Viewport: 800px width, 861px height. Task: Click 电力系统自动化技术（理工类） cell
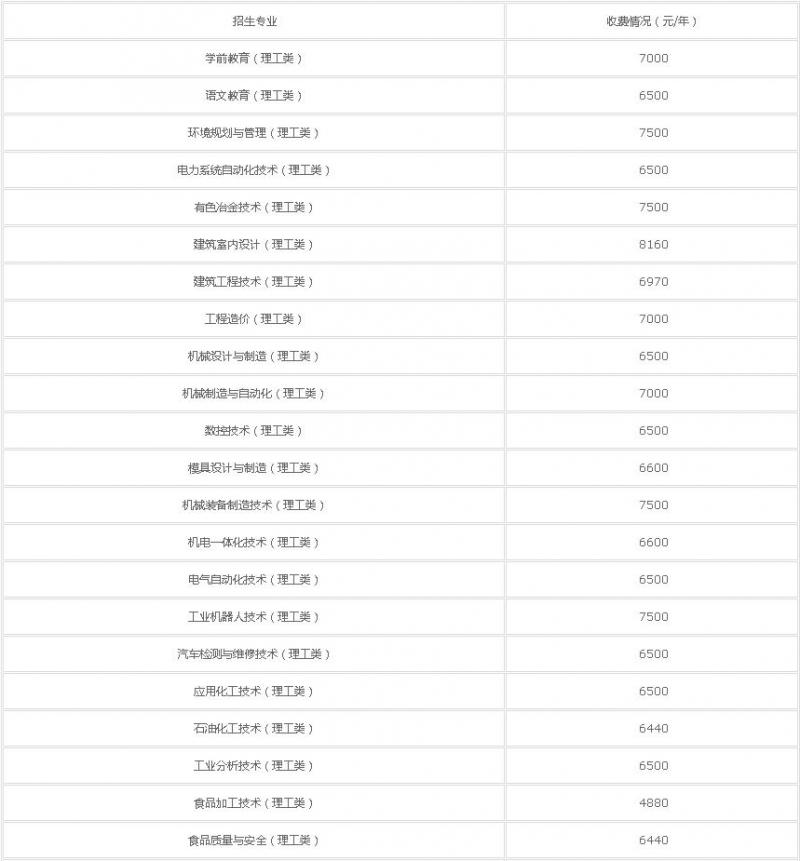(x=253, y=170)
